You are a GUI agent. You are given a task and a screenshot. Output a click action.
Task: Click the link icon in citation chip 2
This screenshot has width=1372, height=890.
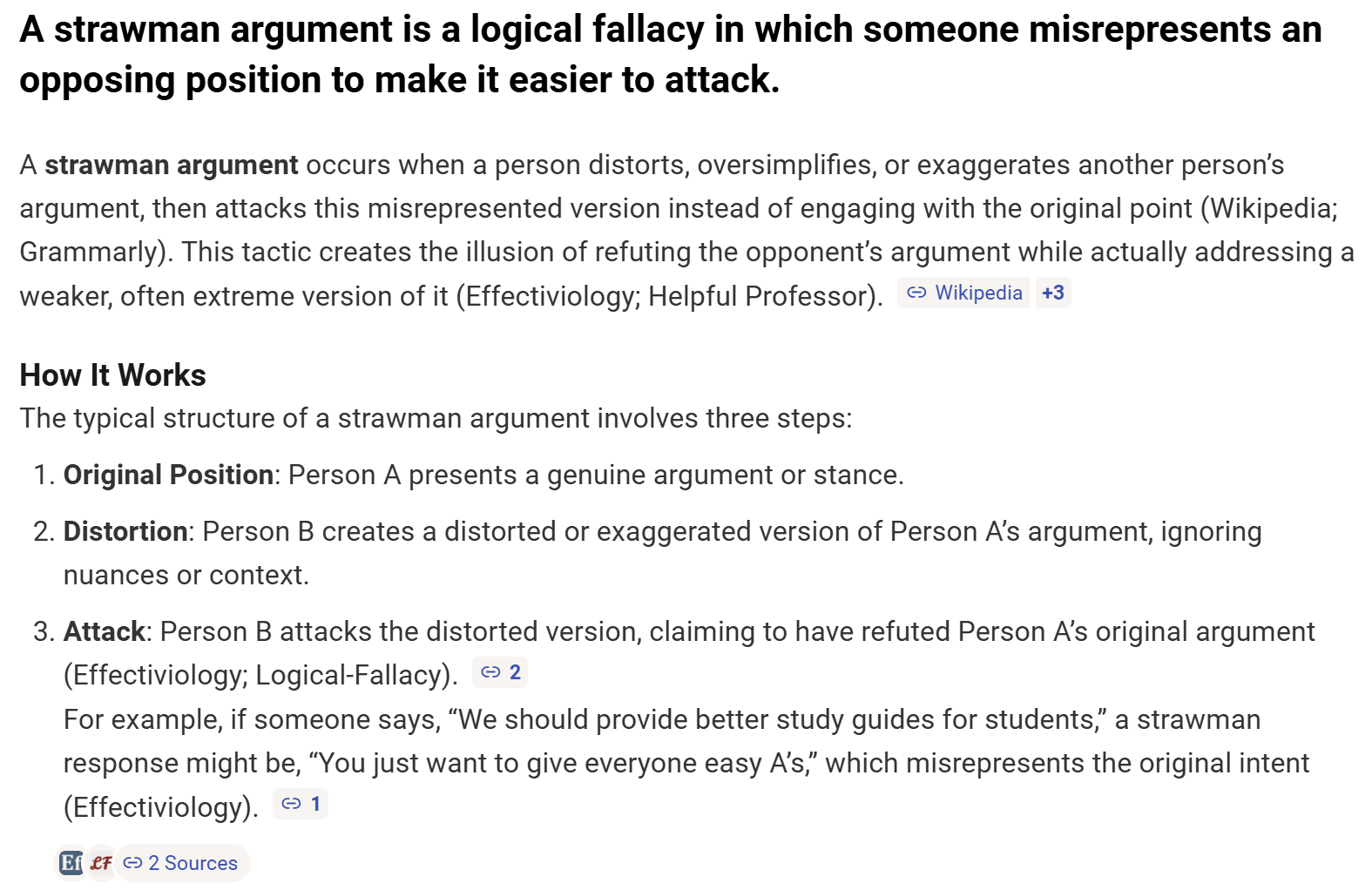pyautogui.click(x=491, y=672)
